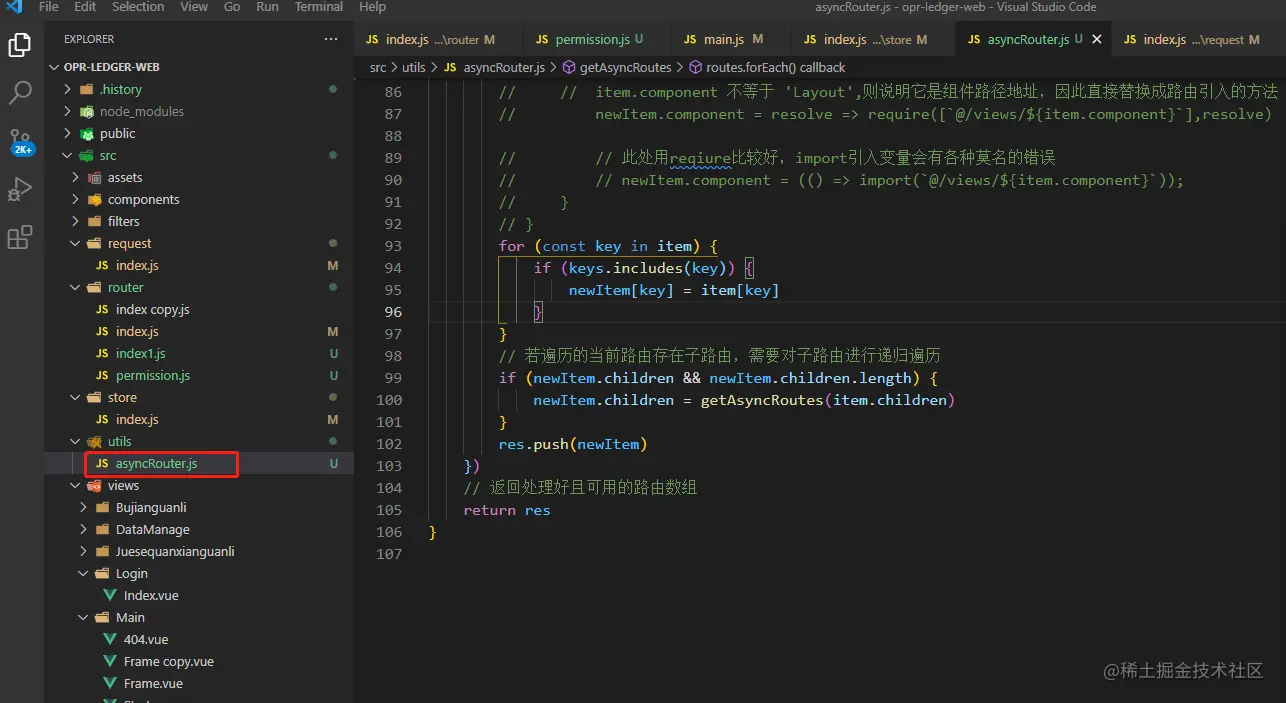
Task: Click asyncRouter.js in the breadcrumb
Action: [x=504, y=67]
